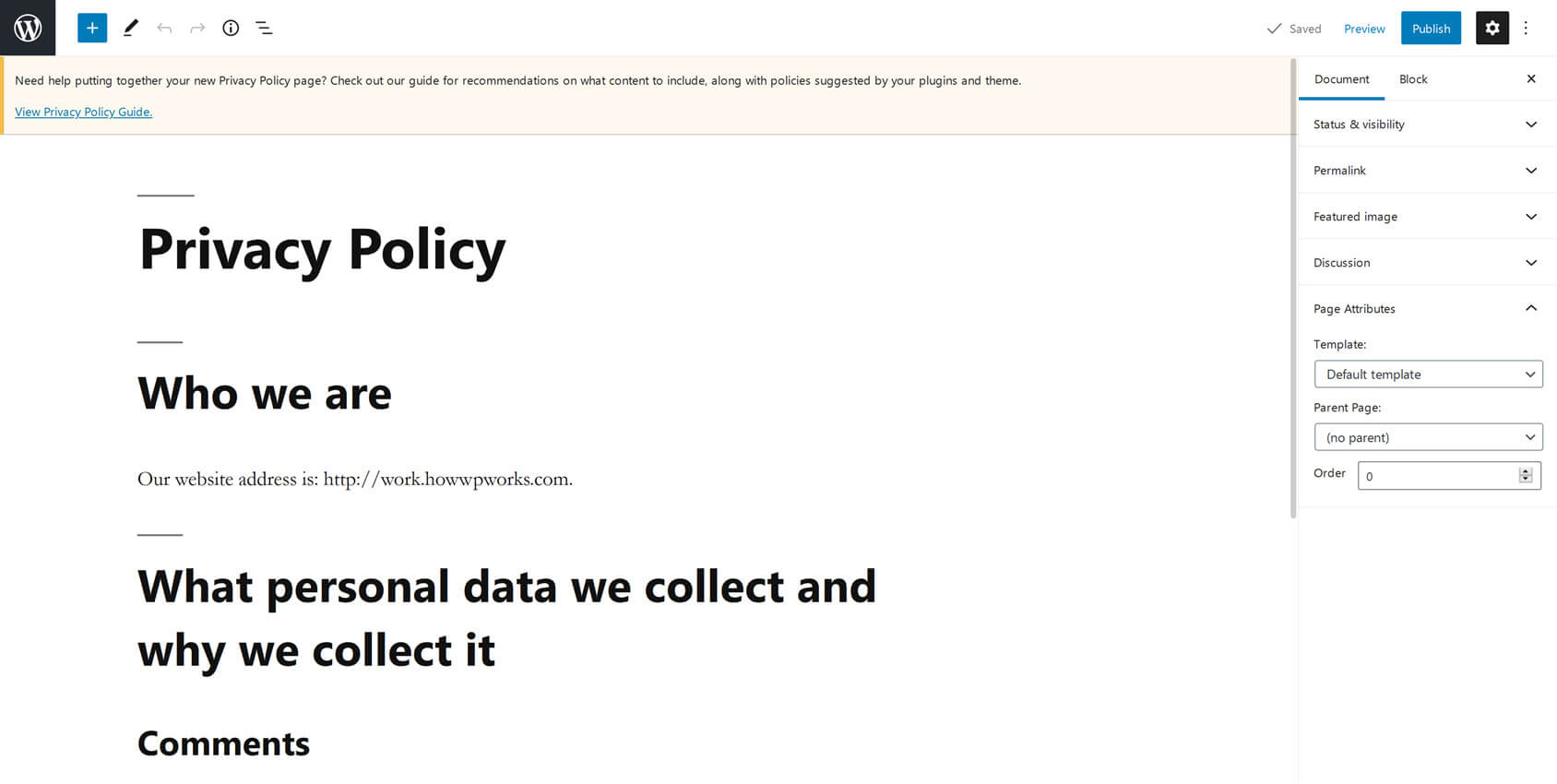The height and width of the screenshot is (784, 1557).
Task: Open the Parent Page dropdown
Action: pos(1428,436)
